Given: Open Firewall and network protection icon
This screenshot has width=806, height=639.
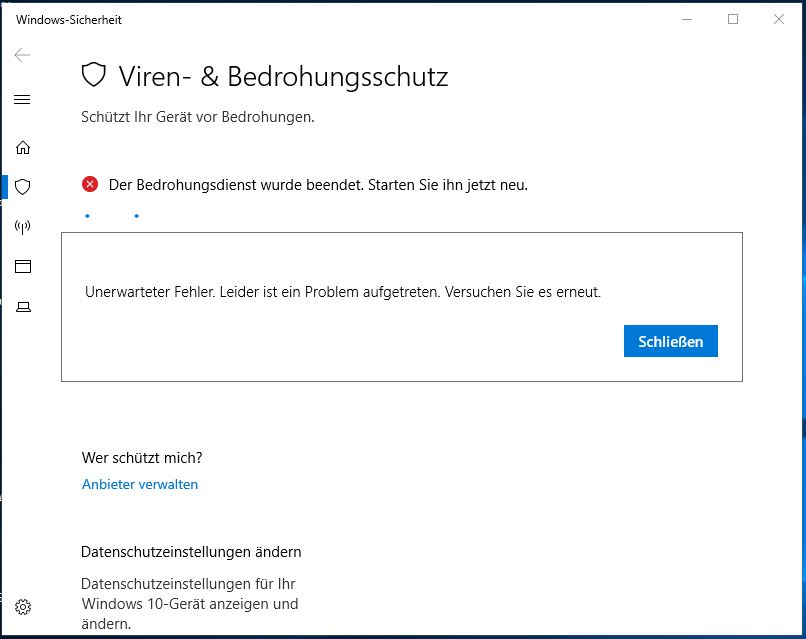Looking at the screenshot, I should [x=23, y=226].
